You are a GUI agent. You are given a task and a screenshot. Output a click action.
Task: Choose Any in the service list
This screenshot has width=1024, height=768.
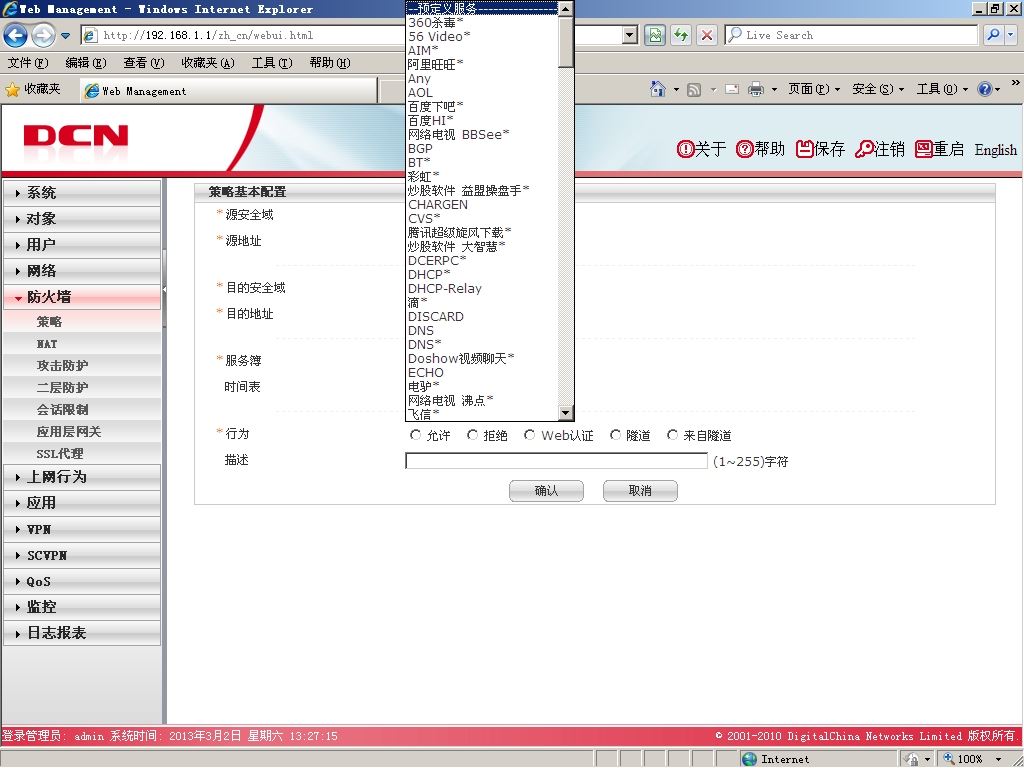point(482,78)
